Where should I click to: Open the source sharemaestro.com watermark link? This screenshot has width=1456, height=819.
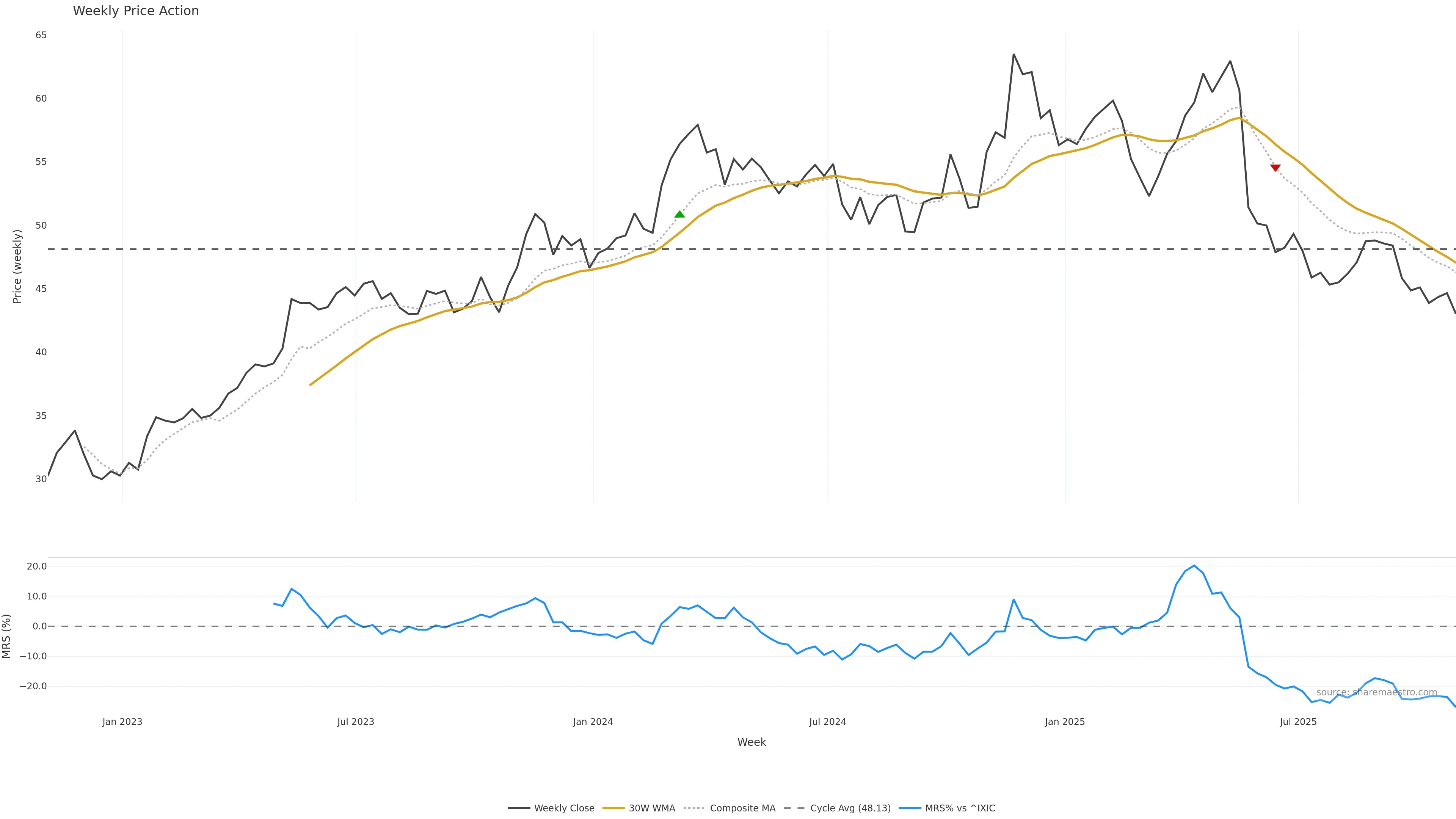point(1376,692)
